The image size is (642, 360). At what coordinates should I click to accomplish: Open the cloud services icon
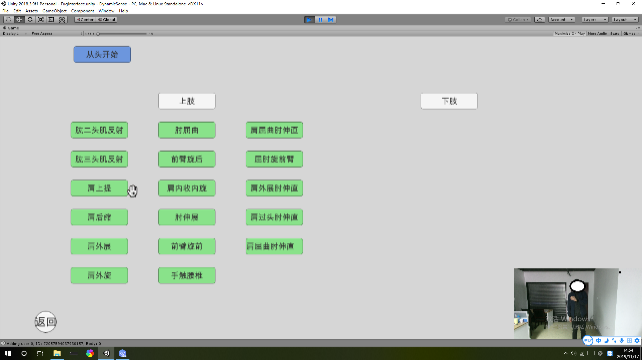(x=540, y=19)
